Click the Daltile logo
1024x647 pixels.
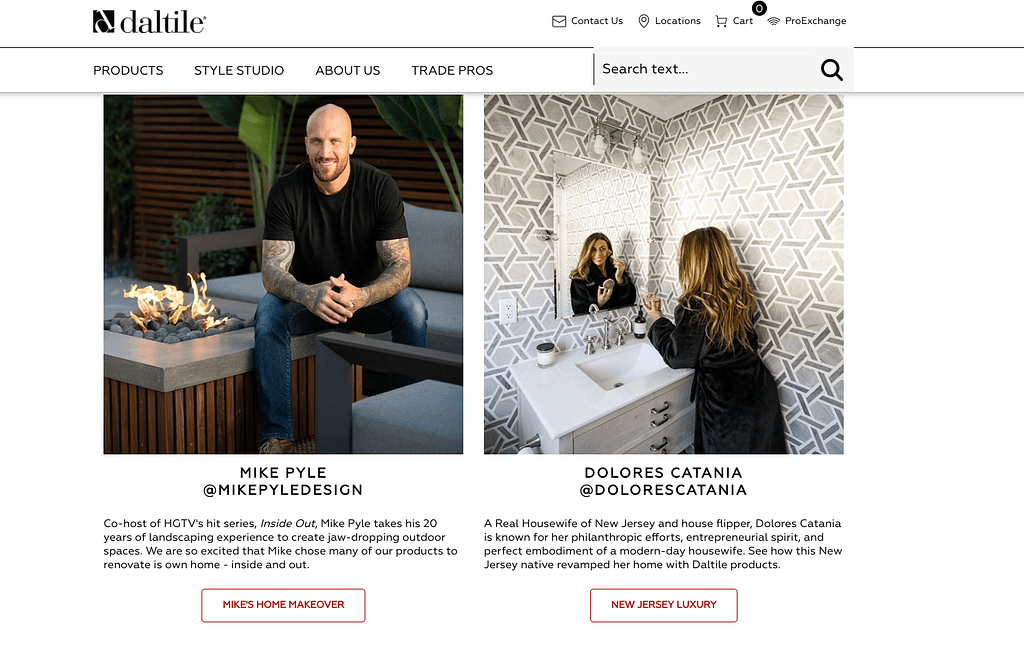[x=150, y=22]
